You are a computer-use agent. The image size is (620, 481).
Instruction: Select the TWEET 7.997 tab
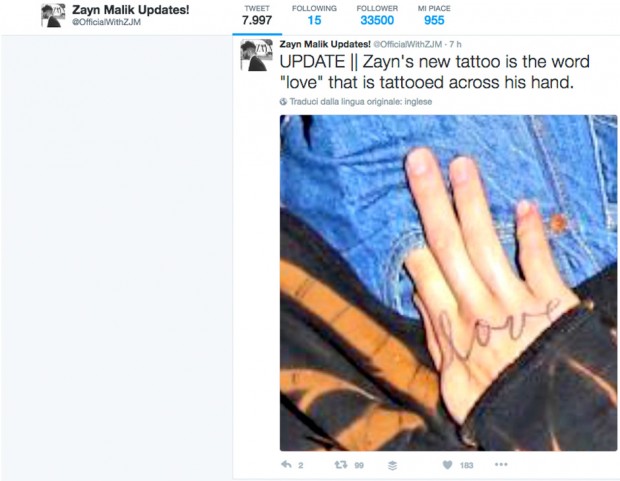[x=257, y=16]
